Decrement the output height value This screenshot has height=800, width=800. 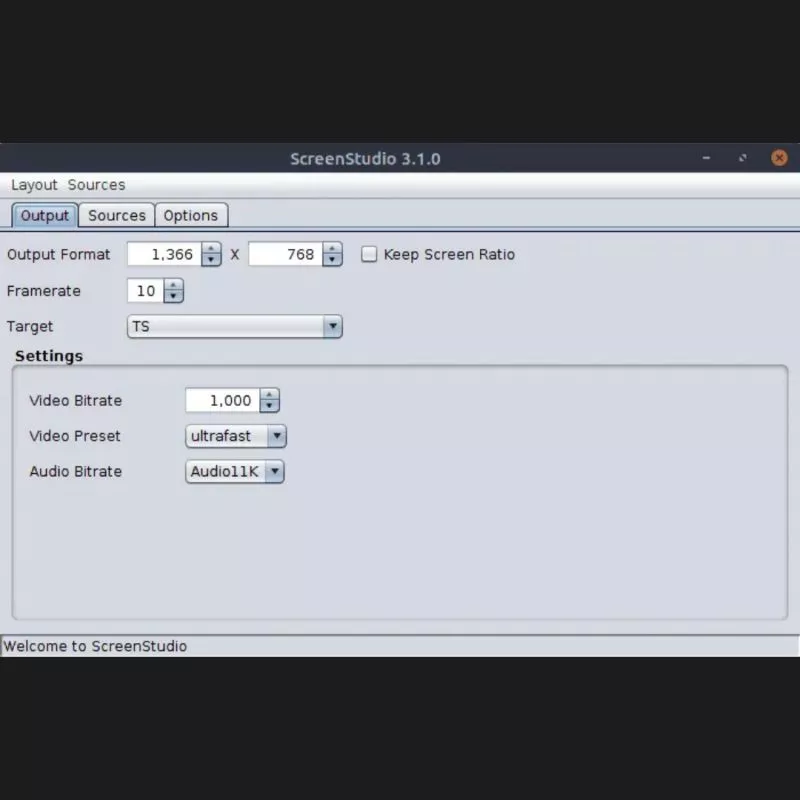(330, 259)
